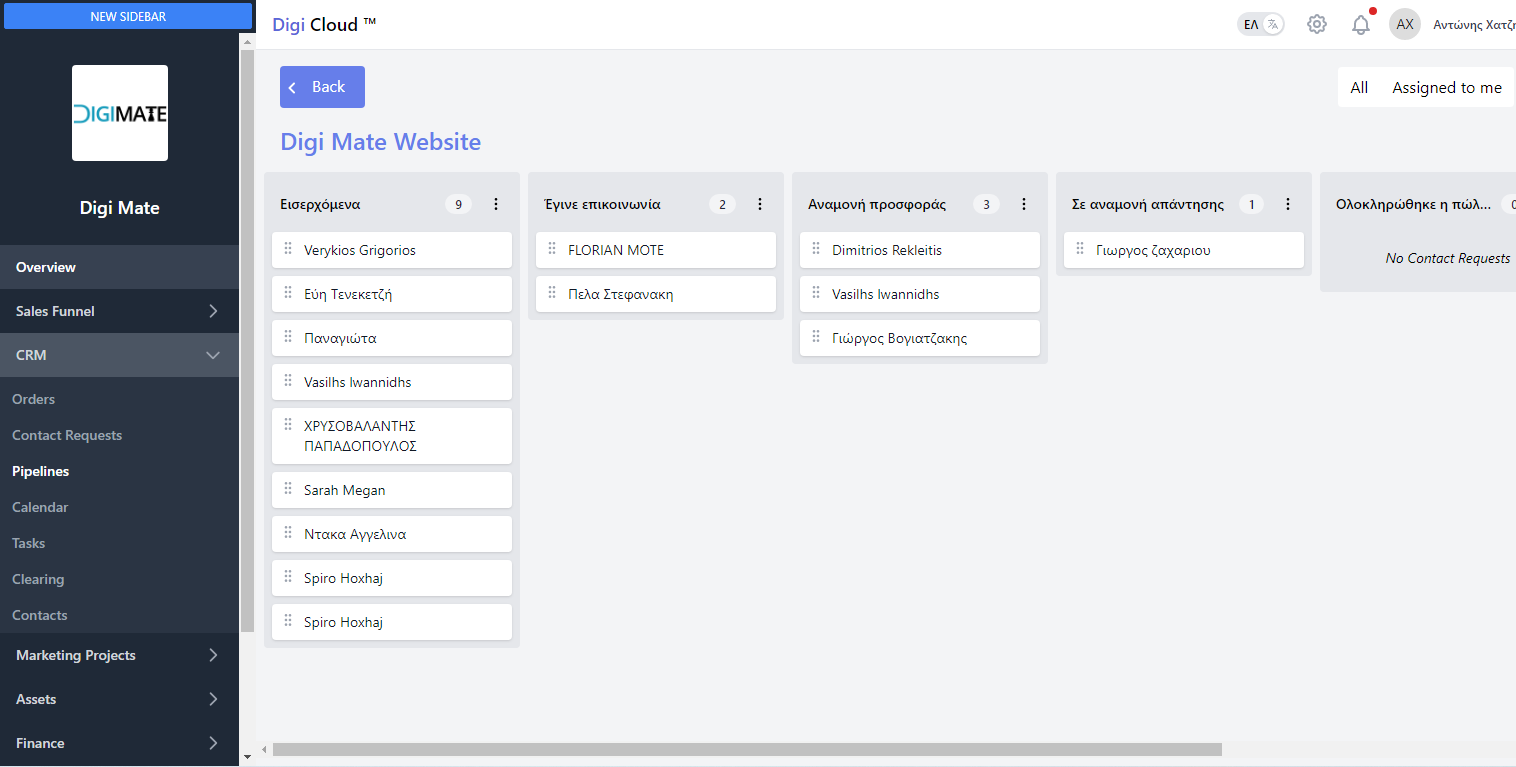Viewport: 1516px width, 767px height.
Task: Open three-dot menu for Εισερχόμενα column
Action: [496, 204]
